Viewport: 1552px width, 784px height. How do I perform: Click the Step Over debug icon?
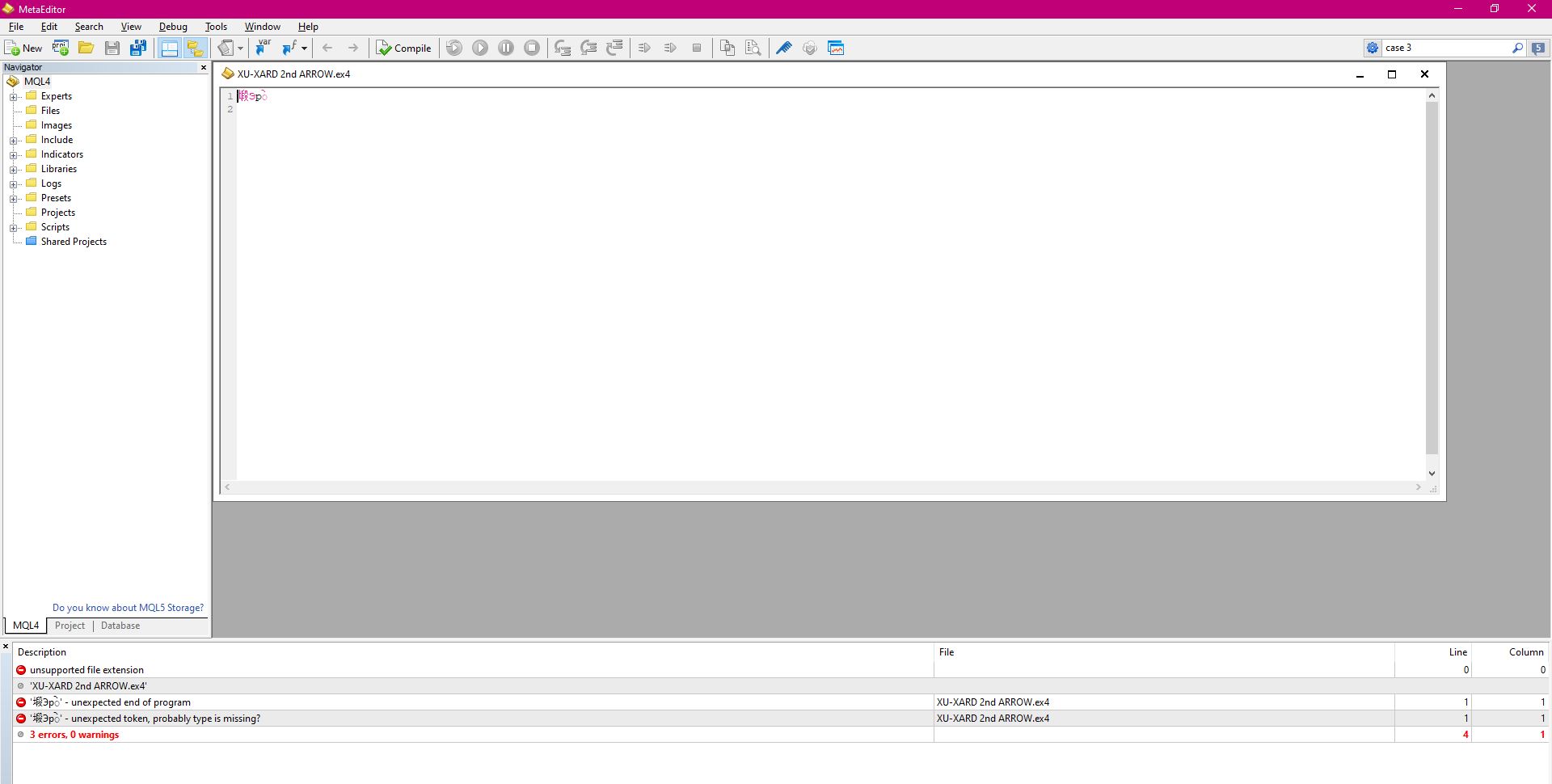click(588, 48)
